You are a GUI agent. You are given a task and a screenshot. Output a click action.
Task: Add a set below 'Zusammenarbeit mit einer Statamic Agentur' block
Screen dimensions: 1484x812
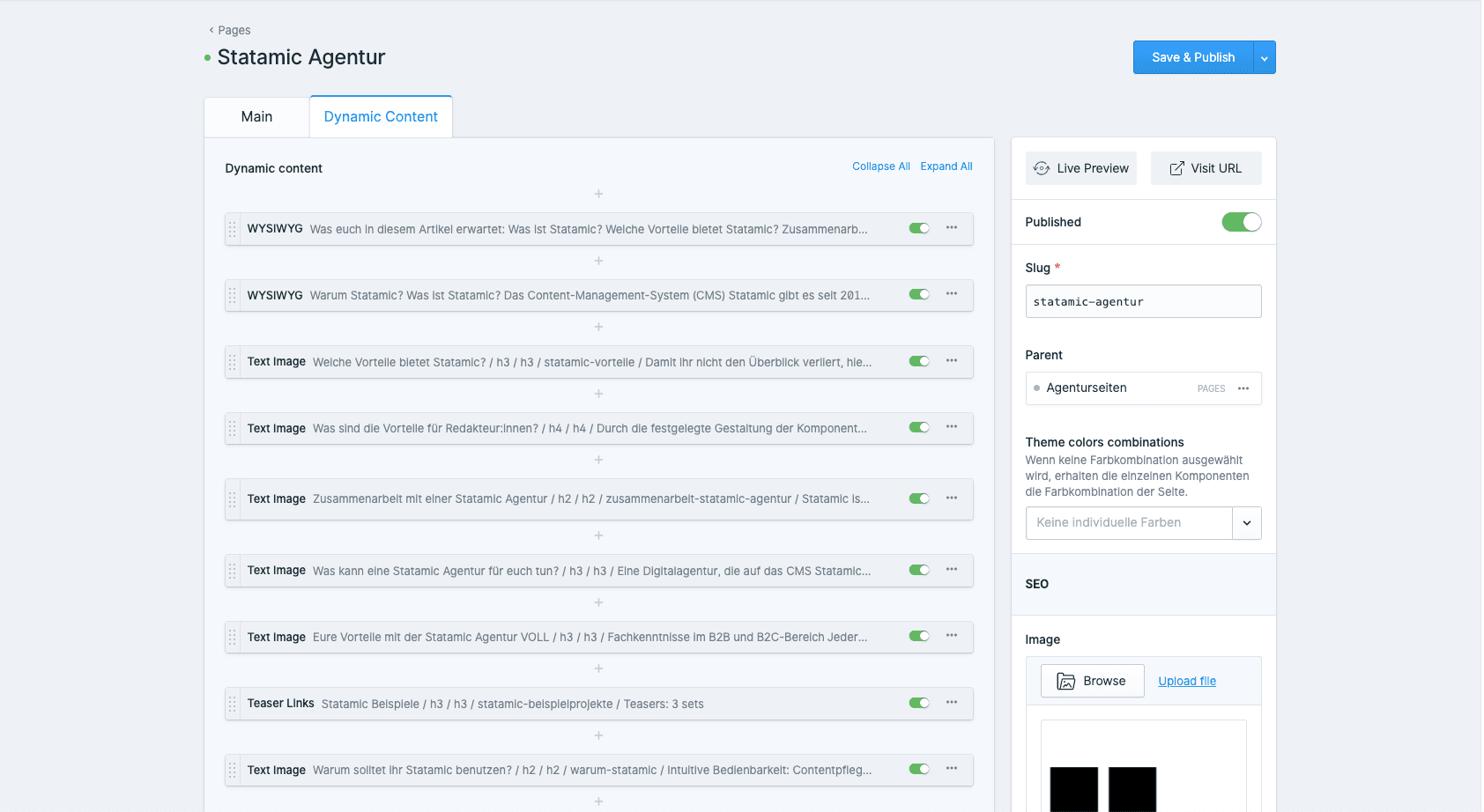598,535
